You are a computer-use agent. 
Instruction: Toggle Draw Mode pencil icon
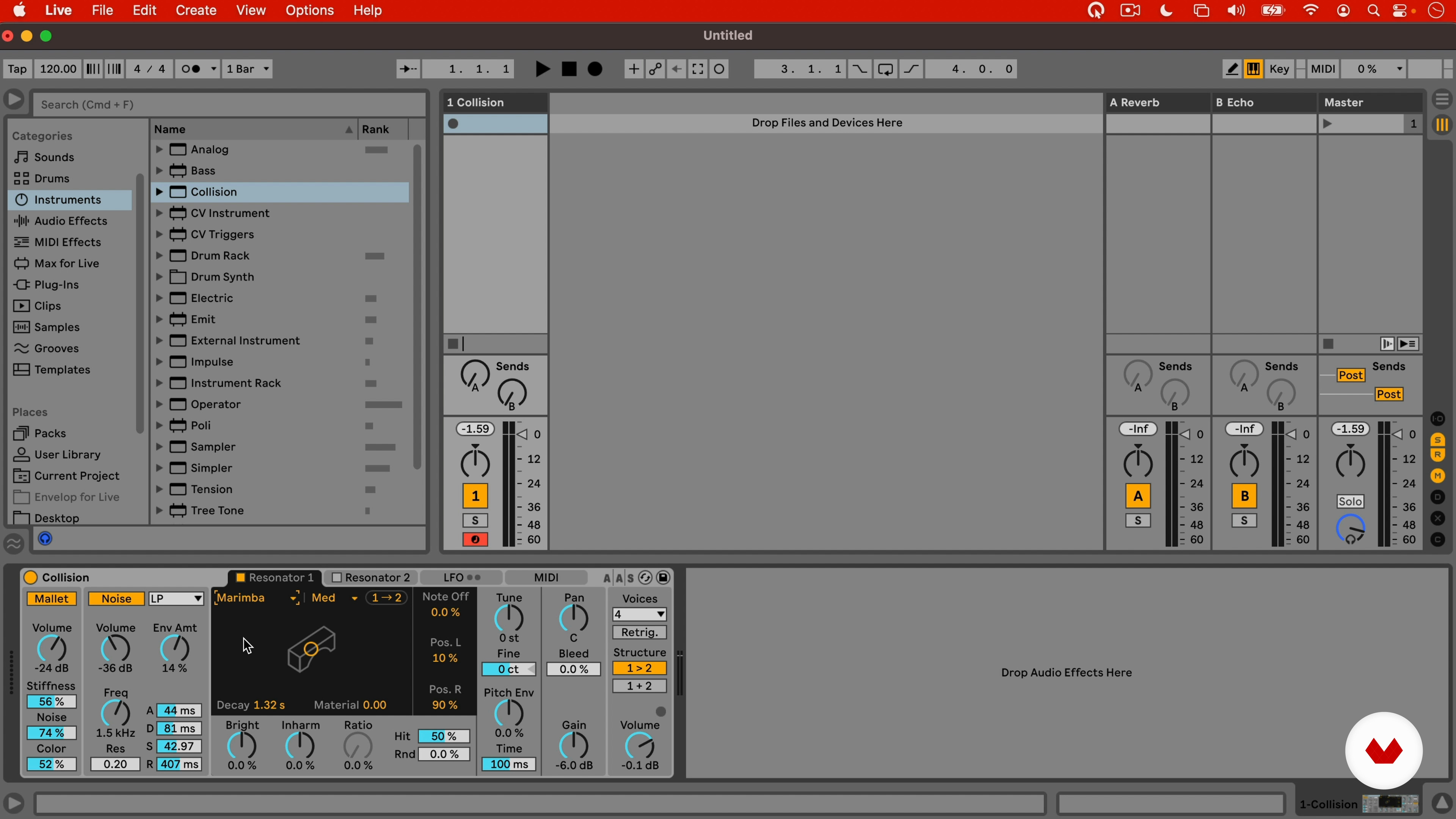coord(1232,69)
